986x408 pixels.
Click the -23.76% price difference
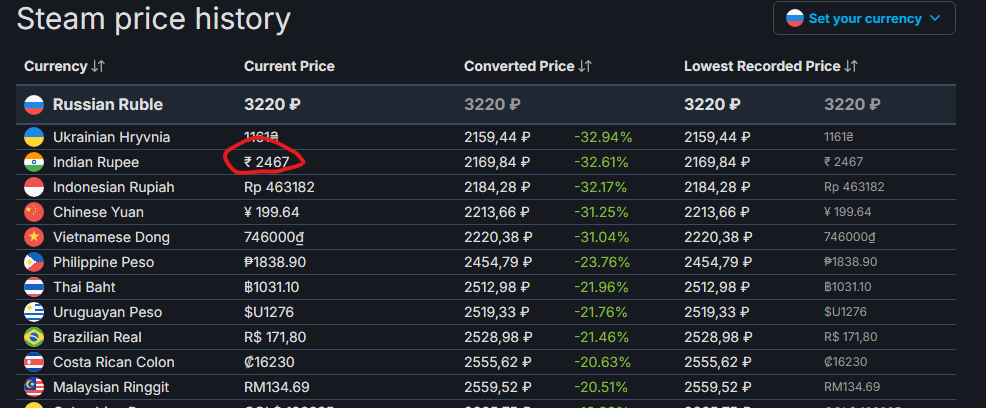pos(602,262)
